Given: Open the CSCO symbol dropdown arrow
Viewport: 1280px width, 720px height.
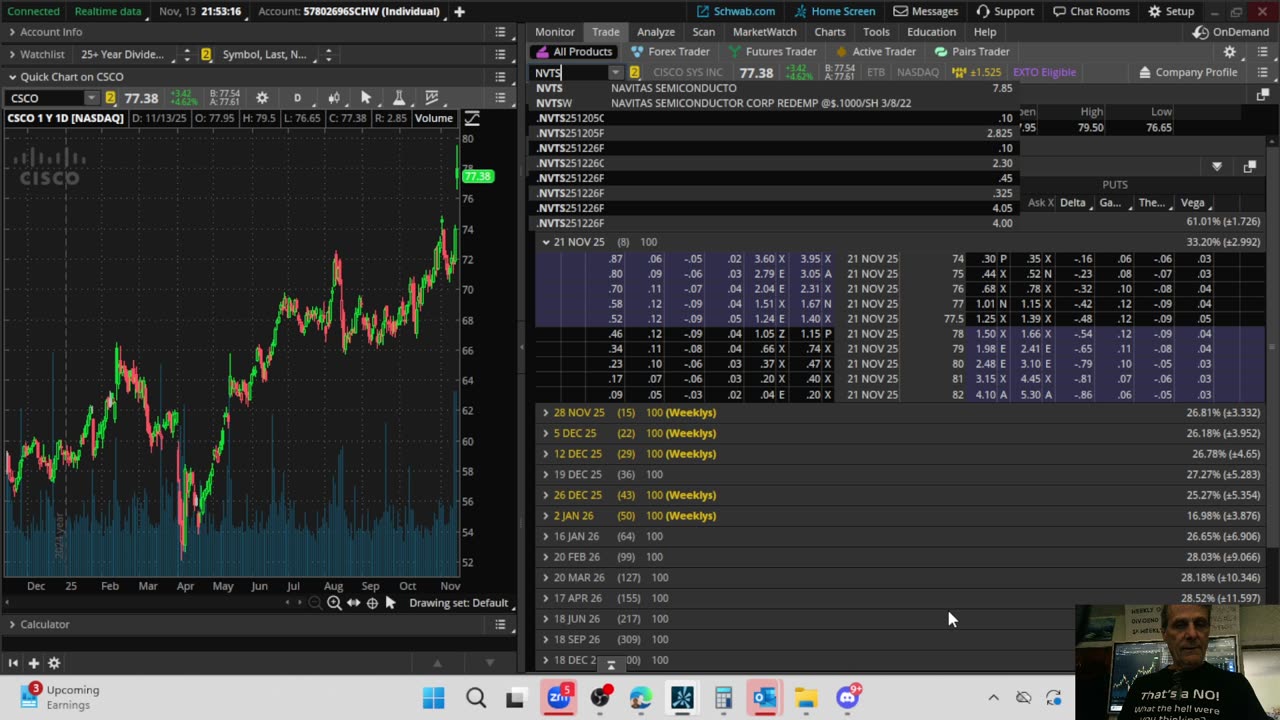Looking at the screenshot, I should pyautogui.click(x=91, y=98).
